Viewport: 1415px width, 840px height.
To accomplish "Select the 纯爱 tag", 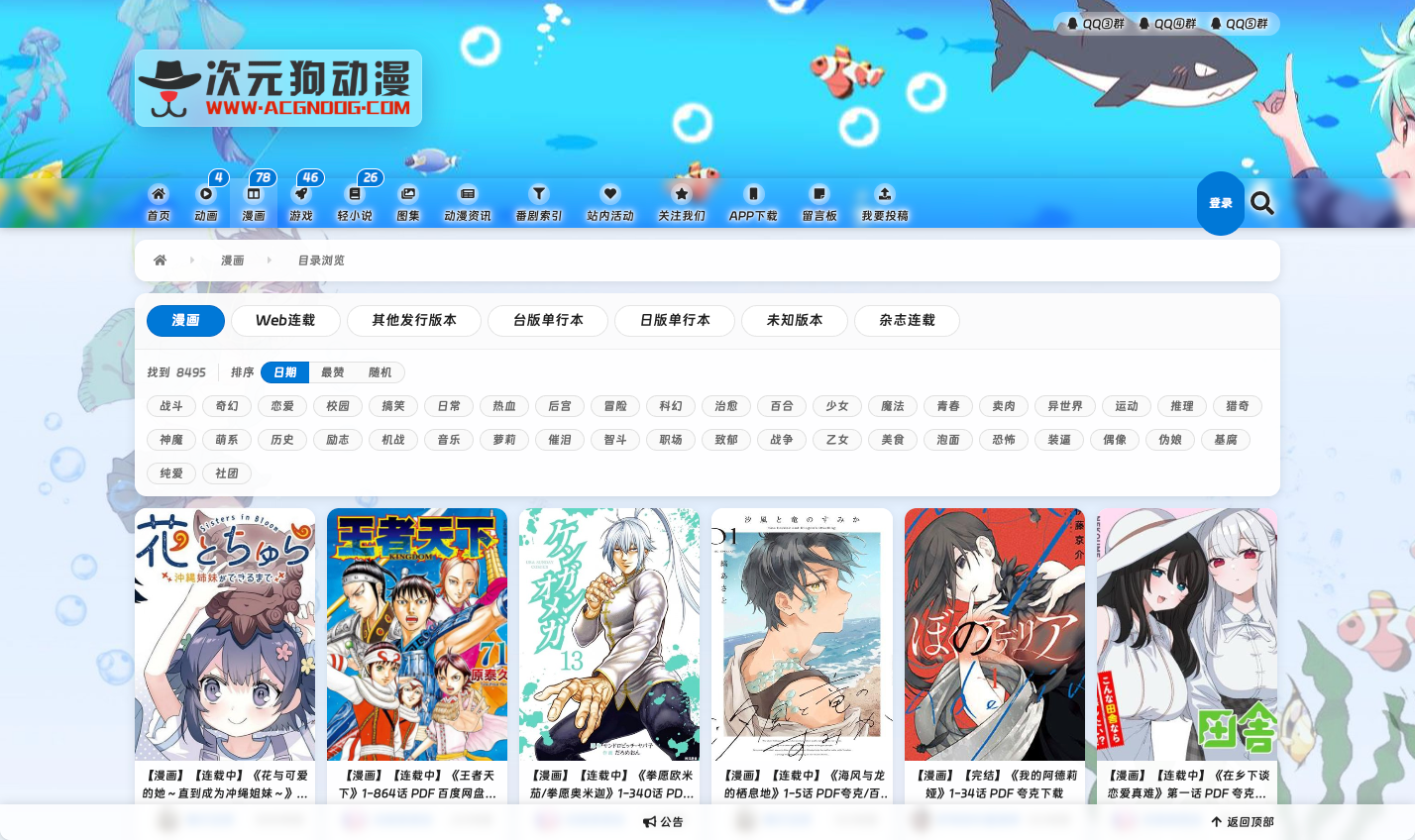I will (171, 473).
